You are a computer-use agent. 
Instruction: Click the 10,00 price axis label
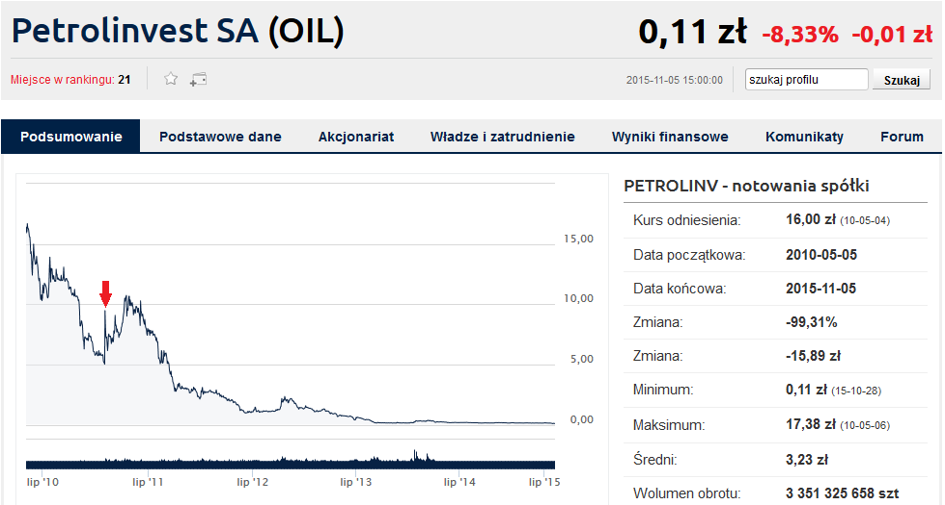pos(579,298)
